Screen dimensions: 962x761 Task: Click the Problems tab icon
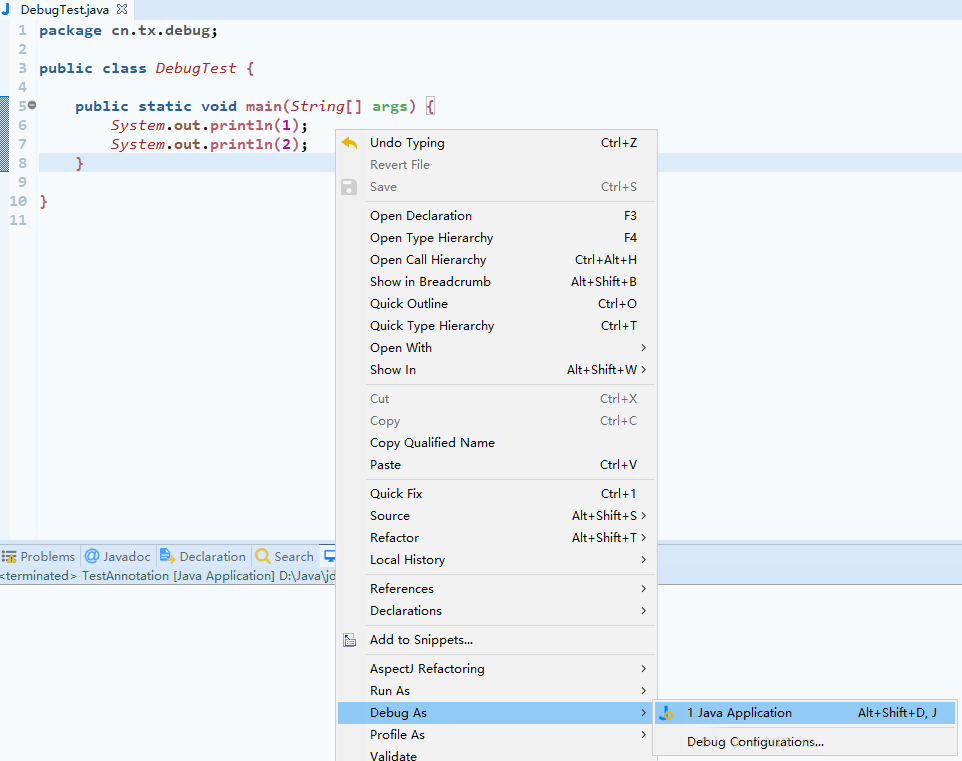[9, 557]
